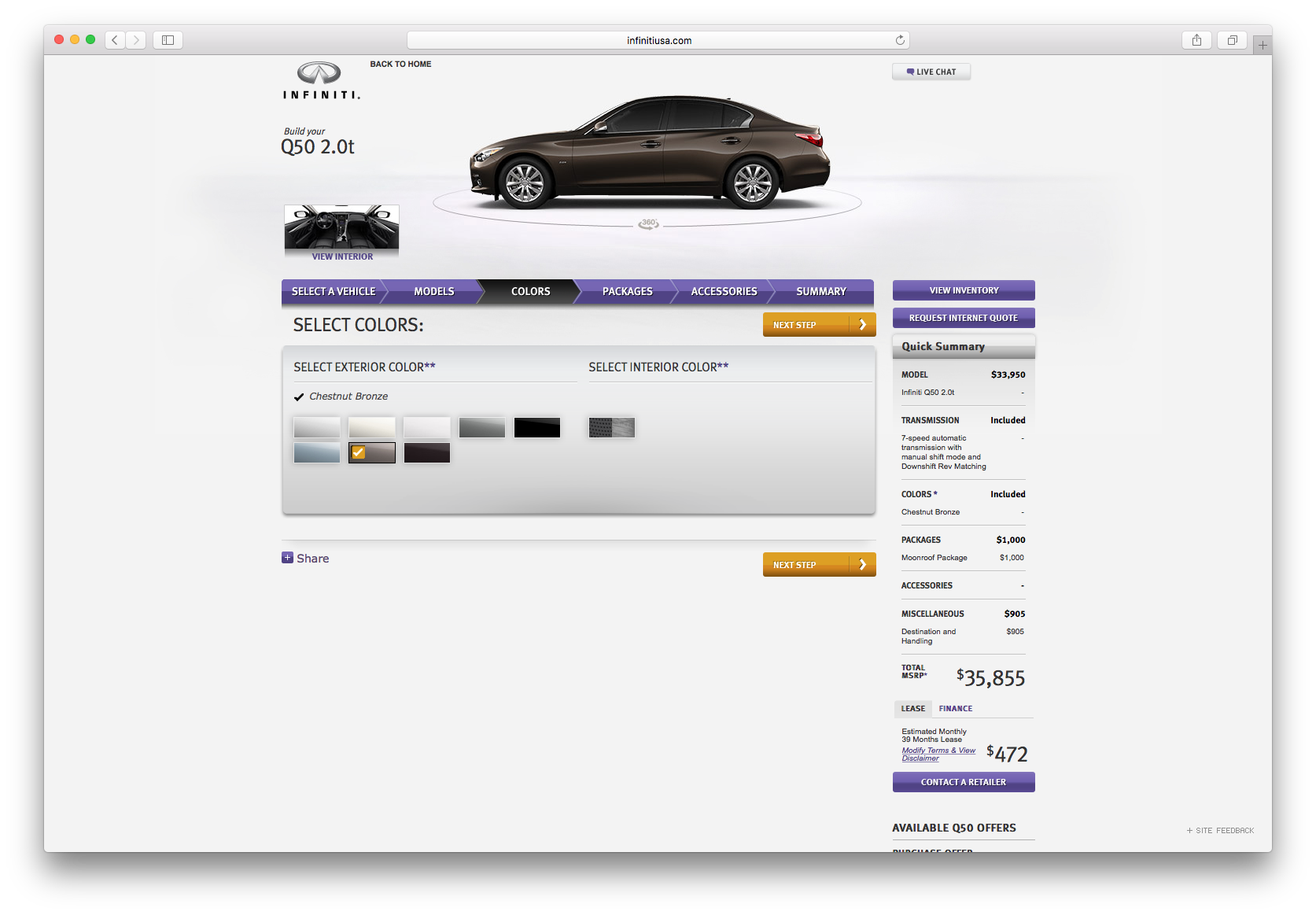Click Request Internet Quote button
The height and width of the screenshot is (915, 1316).
pyautogui.click(x=964, y=318)
